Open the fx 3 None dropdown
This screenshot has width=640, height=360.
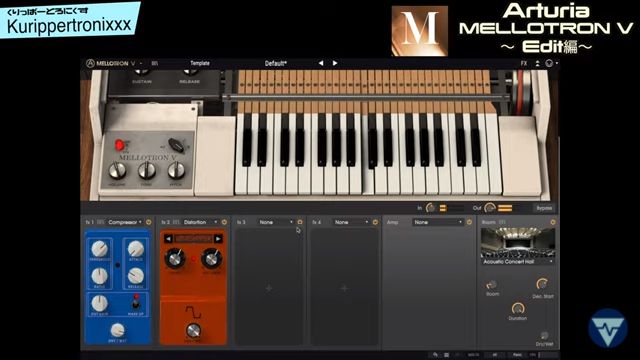[x=276, y=222]
